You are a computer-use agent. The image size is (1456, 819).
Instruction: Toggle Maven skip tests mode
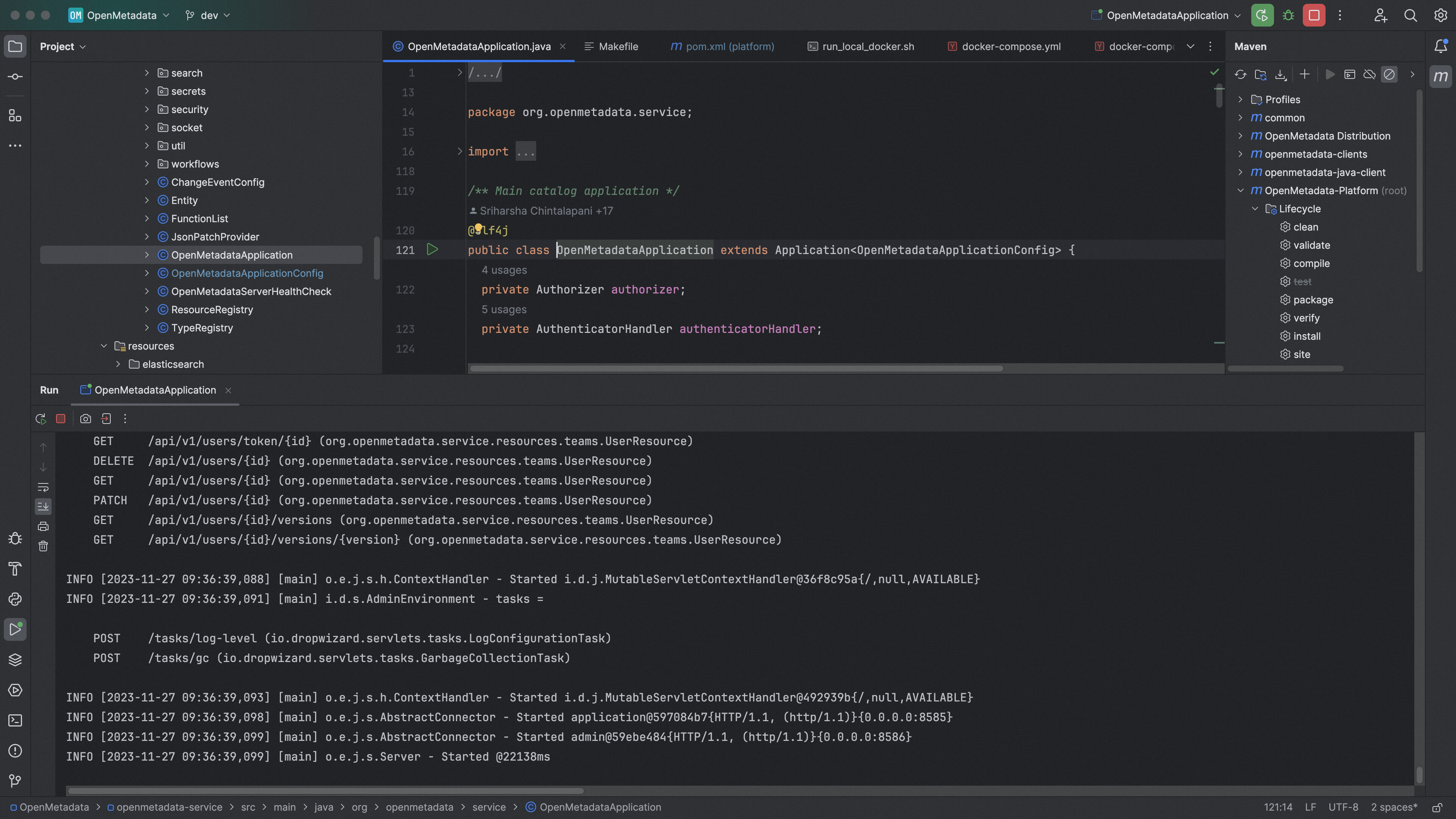[x=1389, y=75]
